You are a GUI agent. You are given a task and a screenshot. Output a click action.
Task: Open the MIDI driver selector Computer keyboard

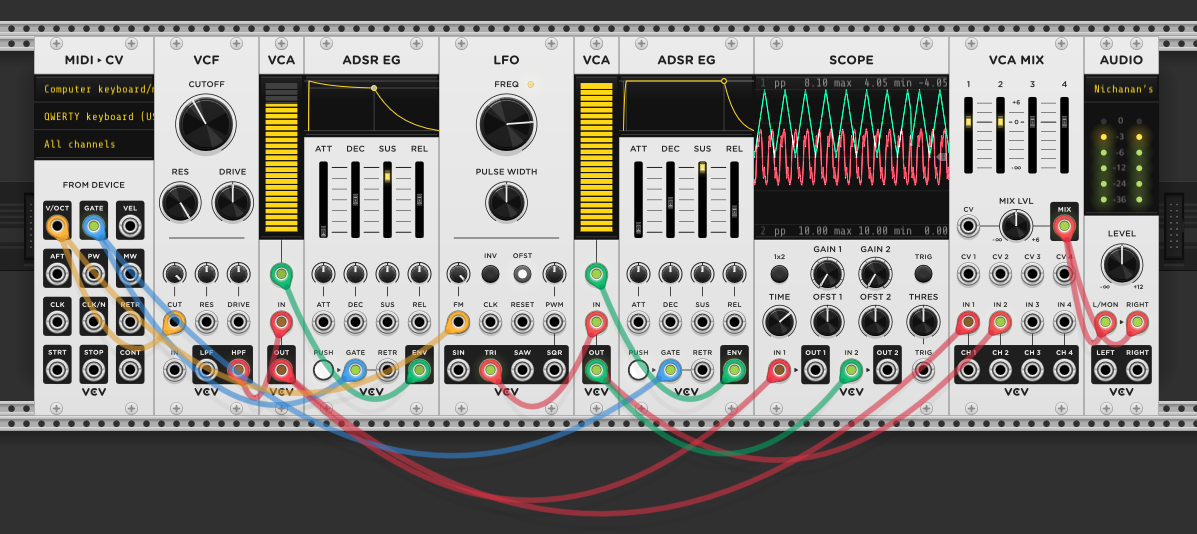coord(94,89)
